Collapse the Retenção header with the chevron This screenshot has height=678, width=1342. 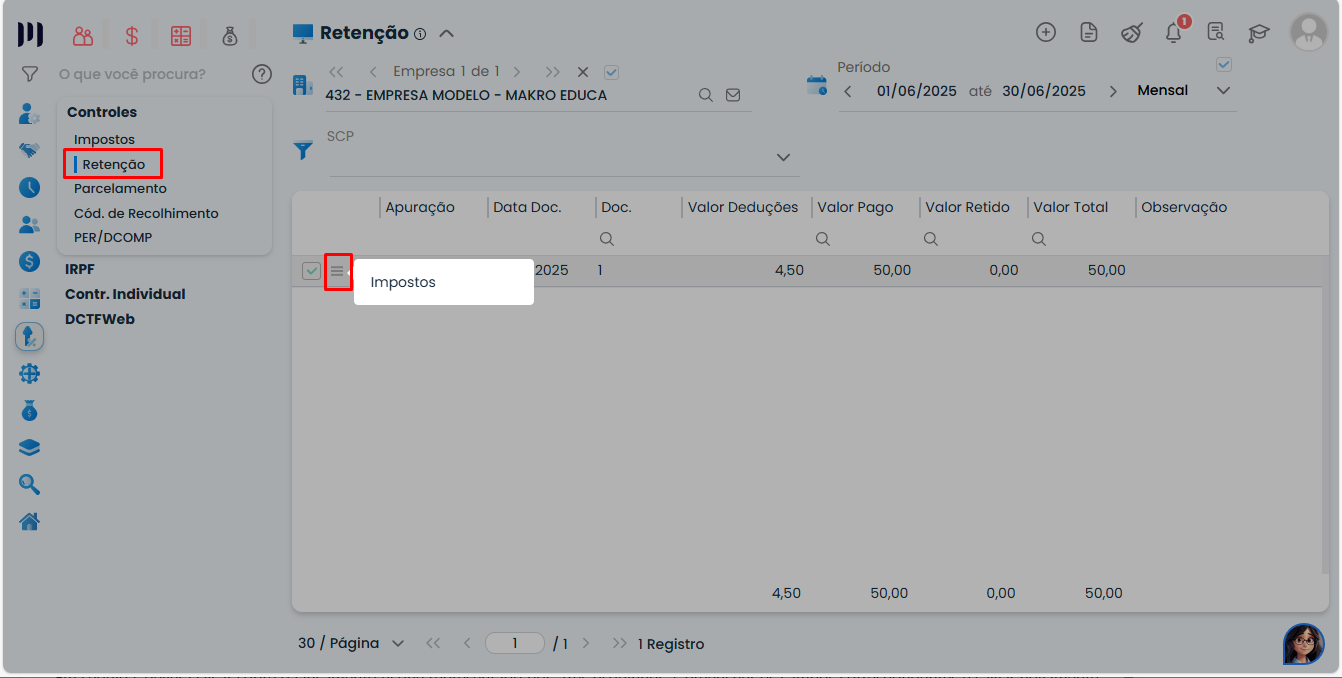coord(446,32)
